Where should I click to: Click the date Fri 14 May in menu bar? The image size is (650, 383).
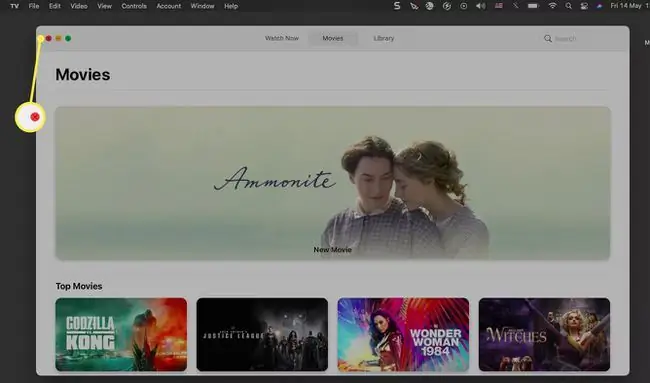point(626,6)
